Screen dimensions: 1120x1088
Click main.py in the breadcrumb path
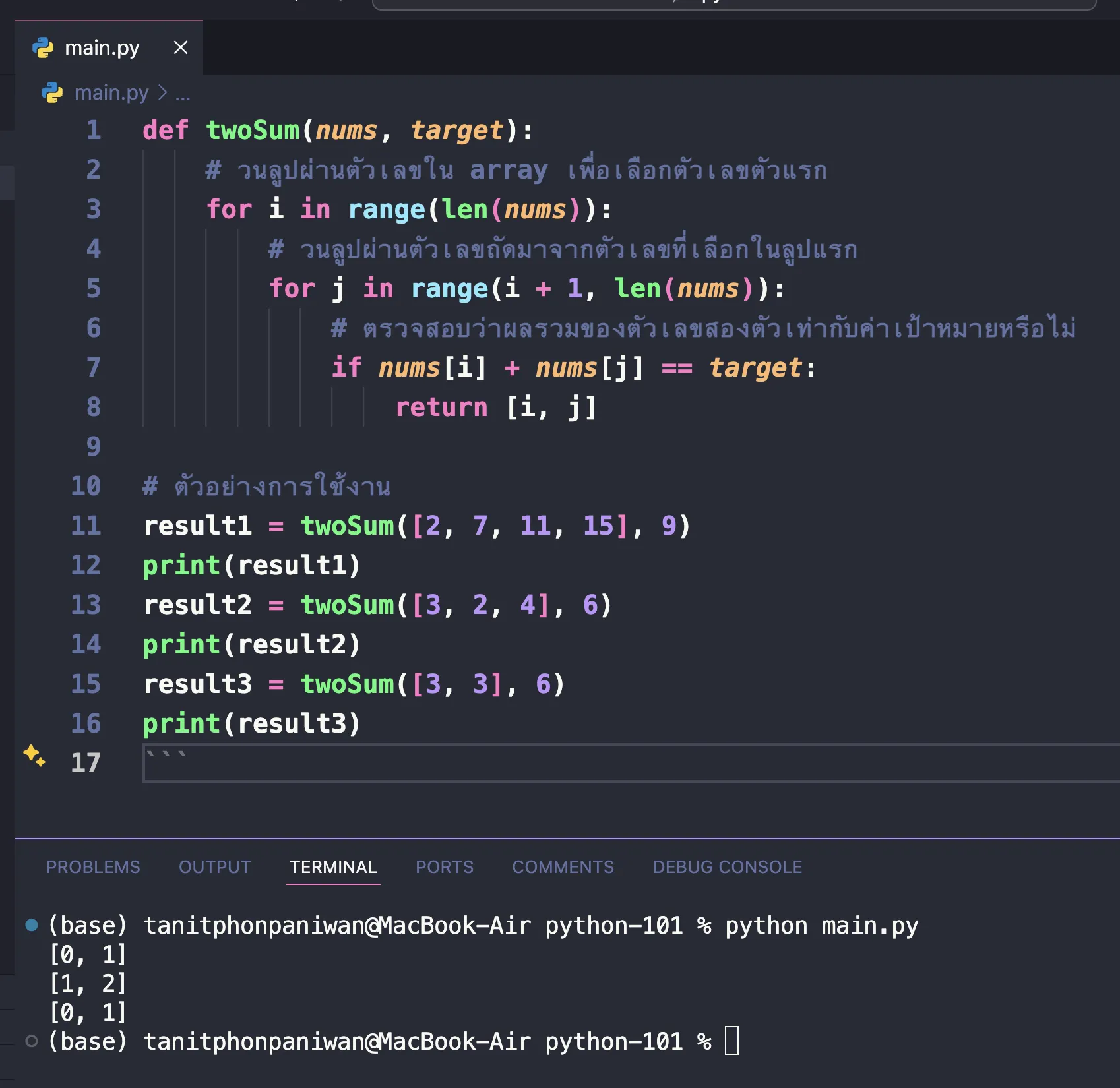coord(111,93)
